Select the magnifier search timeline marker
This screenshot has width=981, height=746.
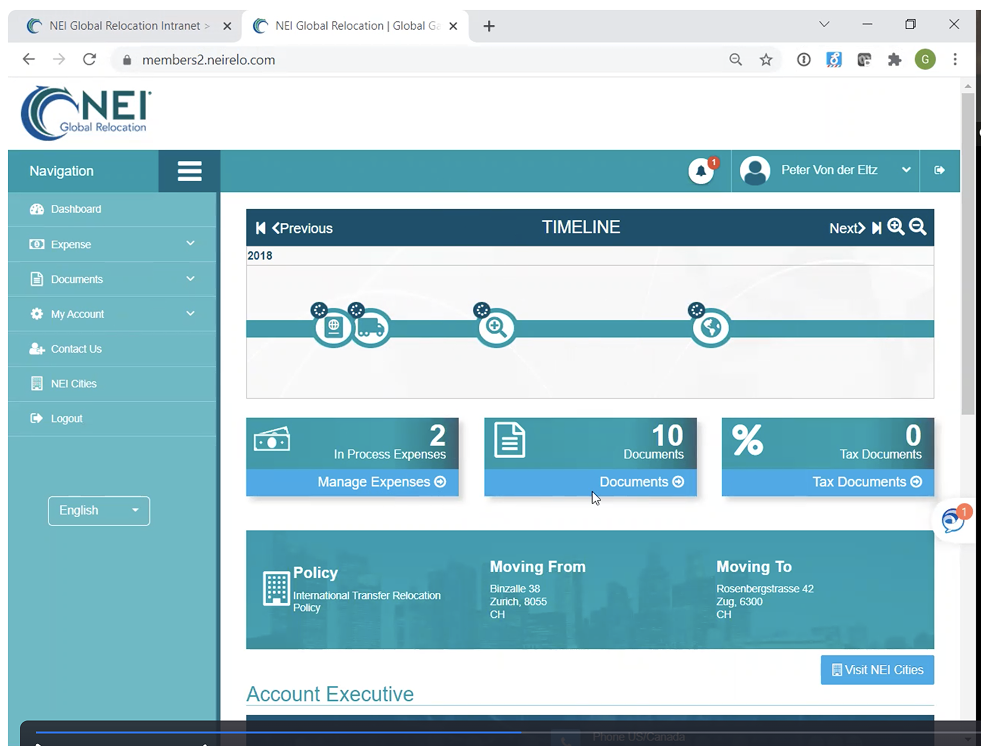coord(496,327)
